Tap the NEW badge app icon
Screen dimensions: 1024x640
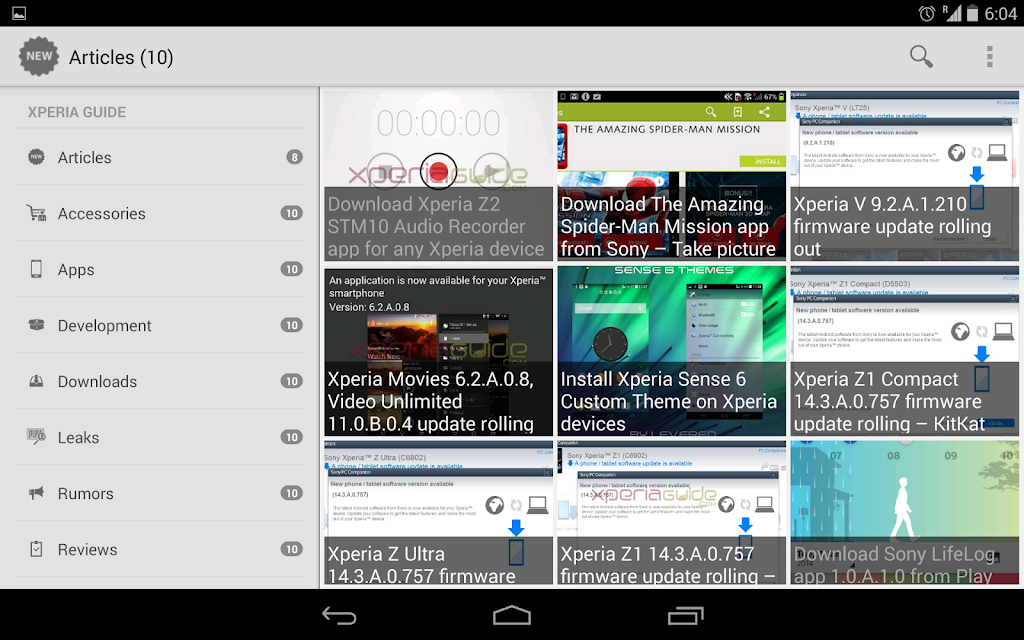coord(39,56)
